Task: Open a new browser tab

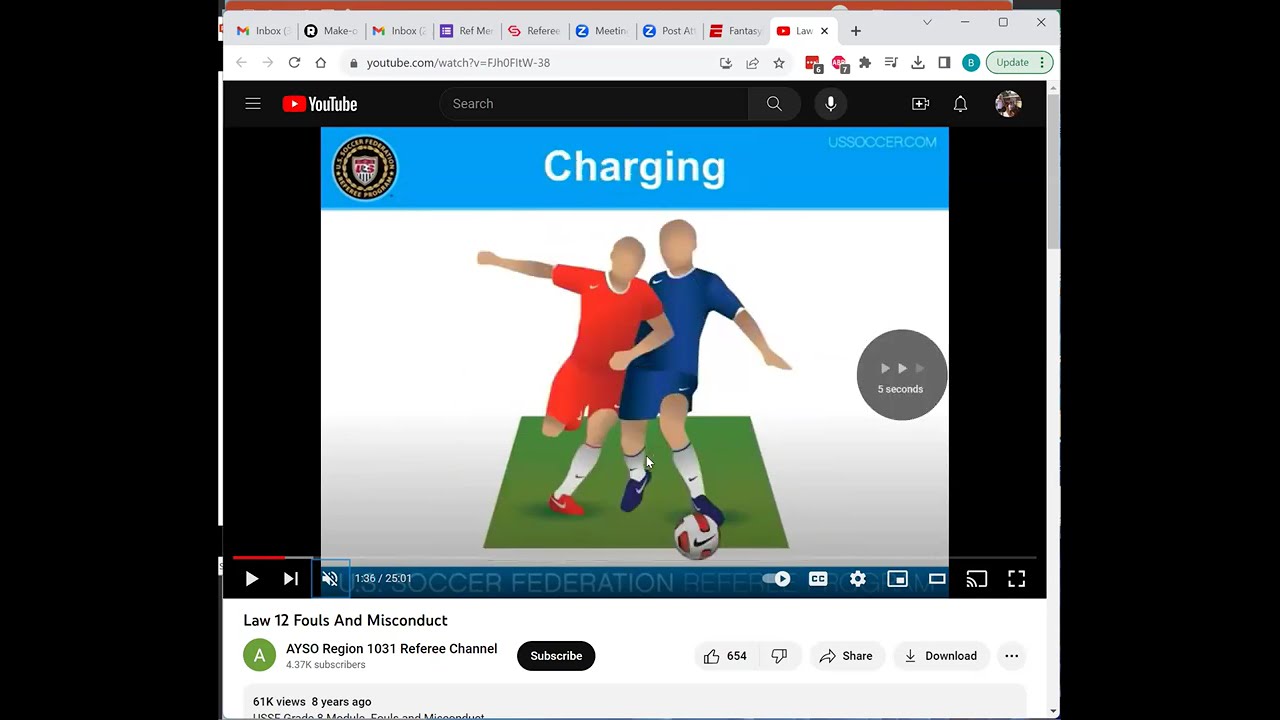Action: [x=855, y=31]
